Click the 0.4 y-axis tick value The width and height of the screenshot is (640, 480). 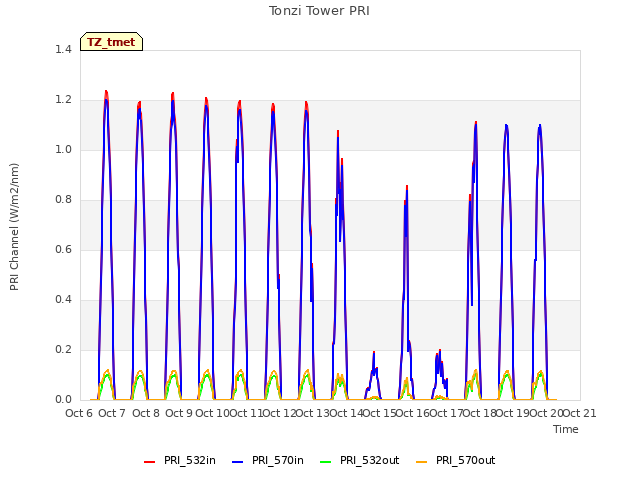63,300
